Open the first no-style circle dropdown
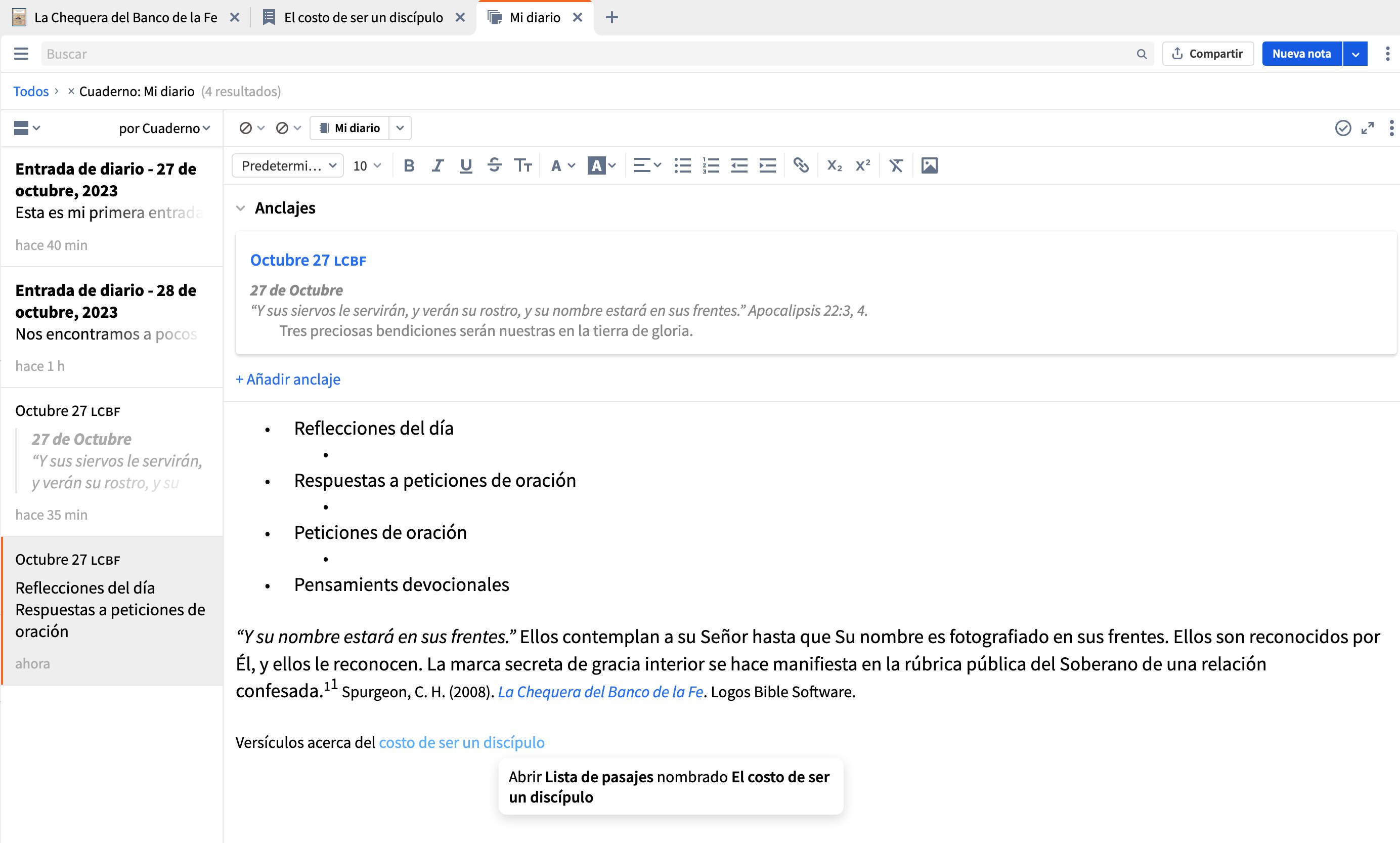Viewport: 1400px width, 843px height. coord(252,128)
